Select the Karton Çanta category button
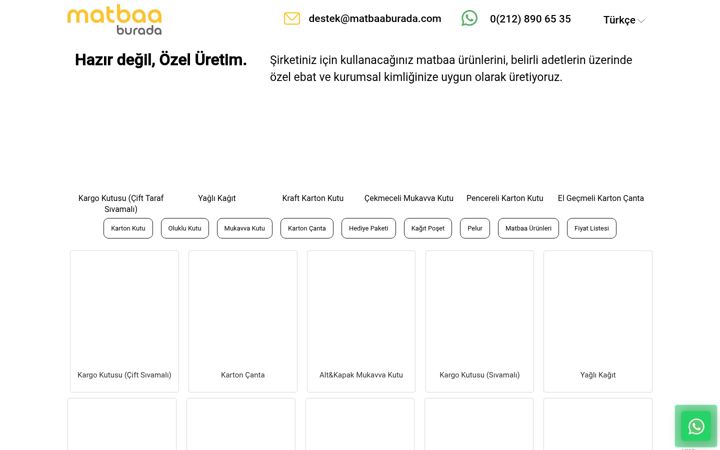Image resolution: width=720 pixels, height=450 pixels. [307, 228]
